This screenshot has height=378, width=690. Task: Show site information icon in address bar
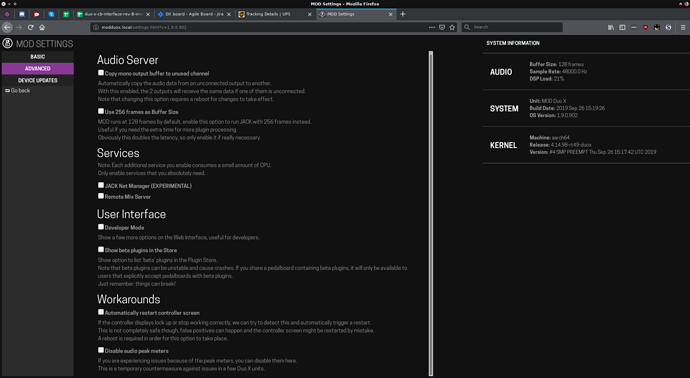tap(96, 27)
